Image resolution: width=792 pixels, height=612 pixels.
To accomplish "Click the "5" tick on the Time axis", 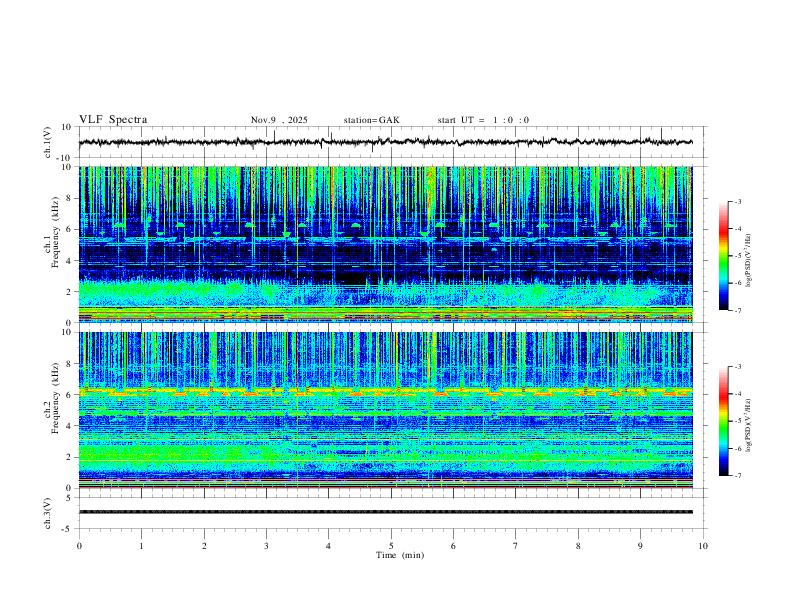I will pos(391,546).
